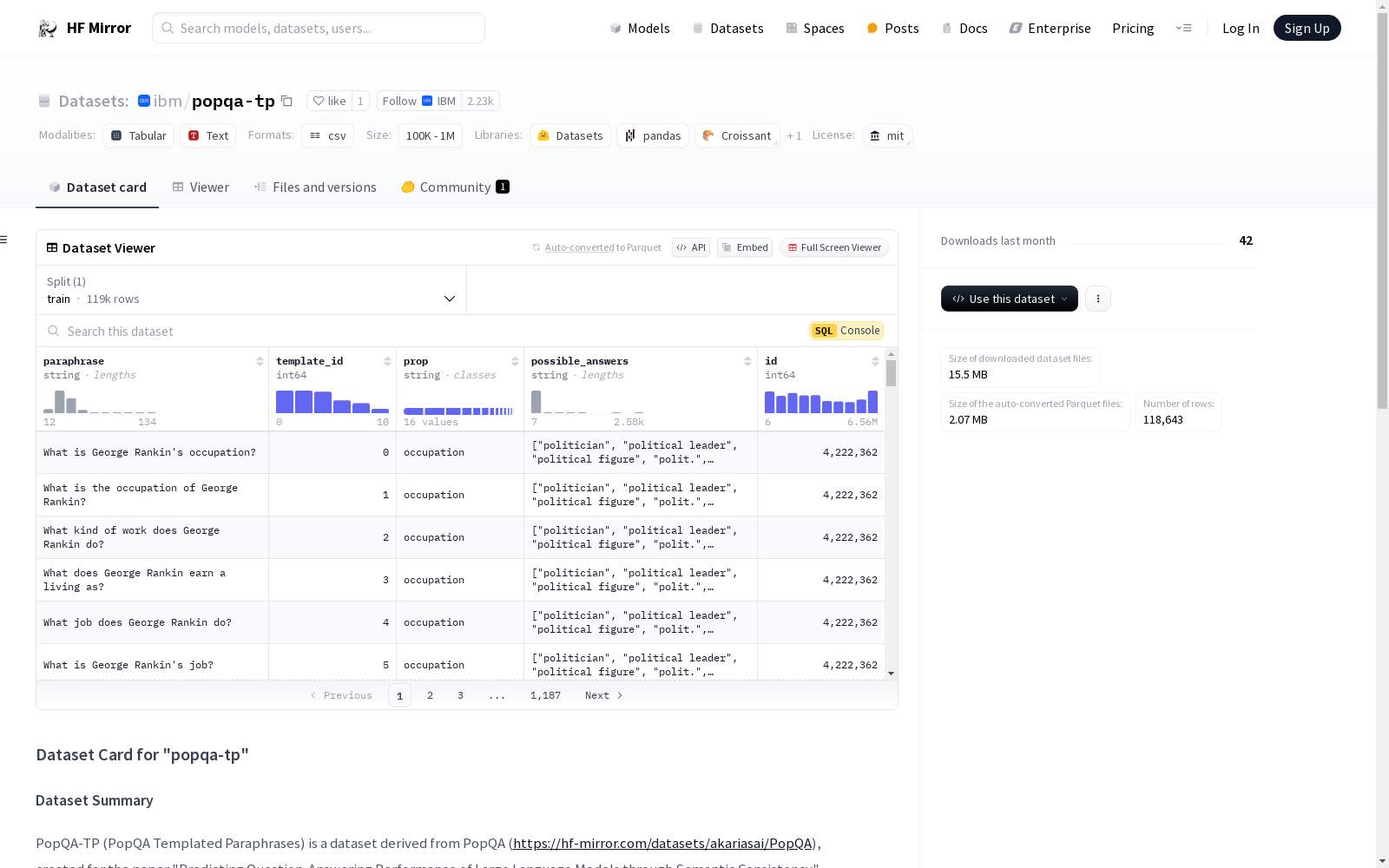Viewport: 1389px width, 868px height.
Task: Follow the IBM organization
Action: (418, 101)
